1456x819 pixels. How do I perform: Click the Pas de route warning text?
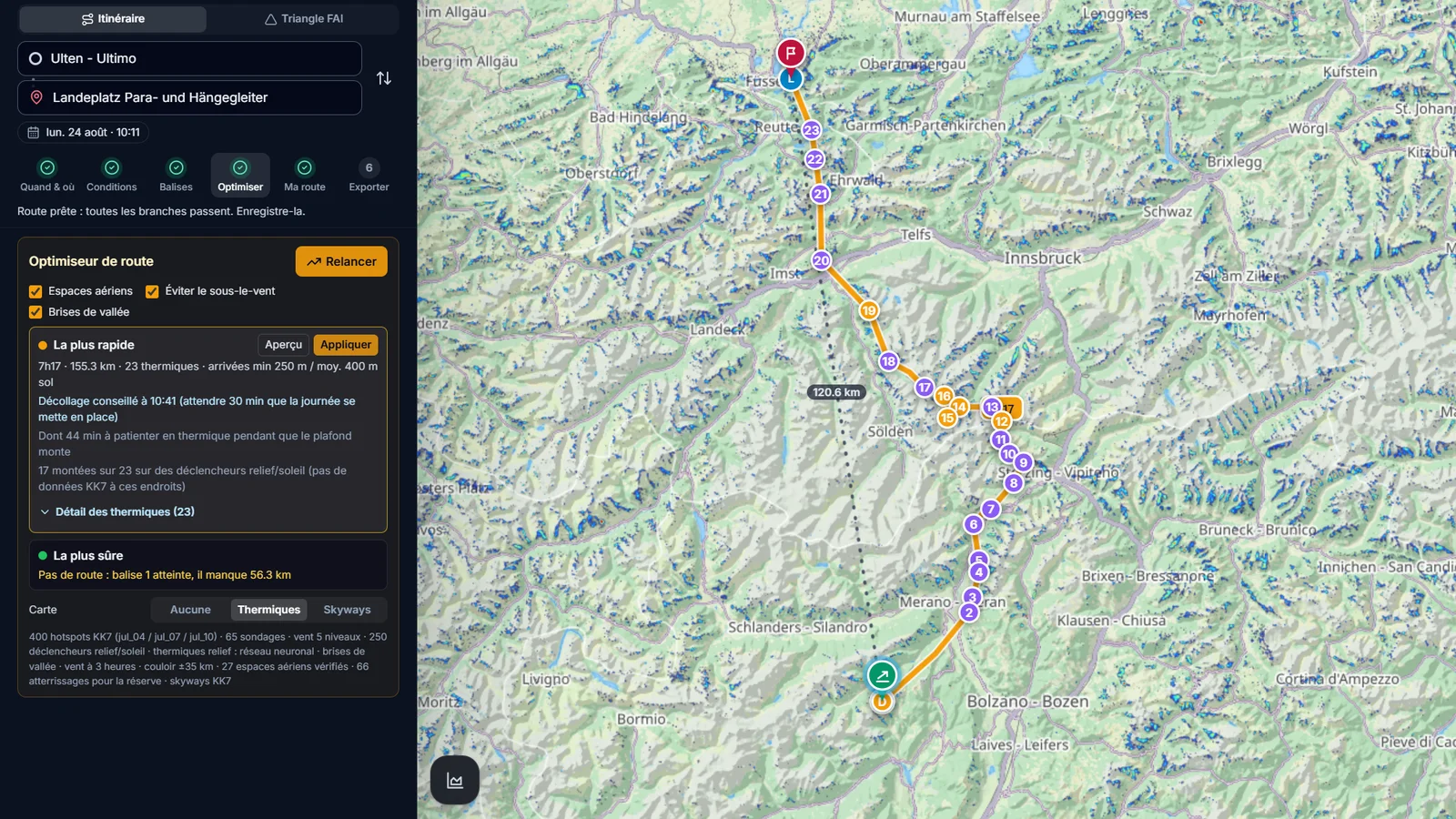(165, 575)
